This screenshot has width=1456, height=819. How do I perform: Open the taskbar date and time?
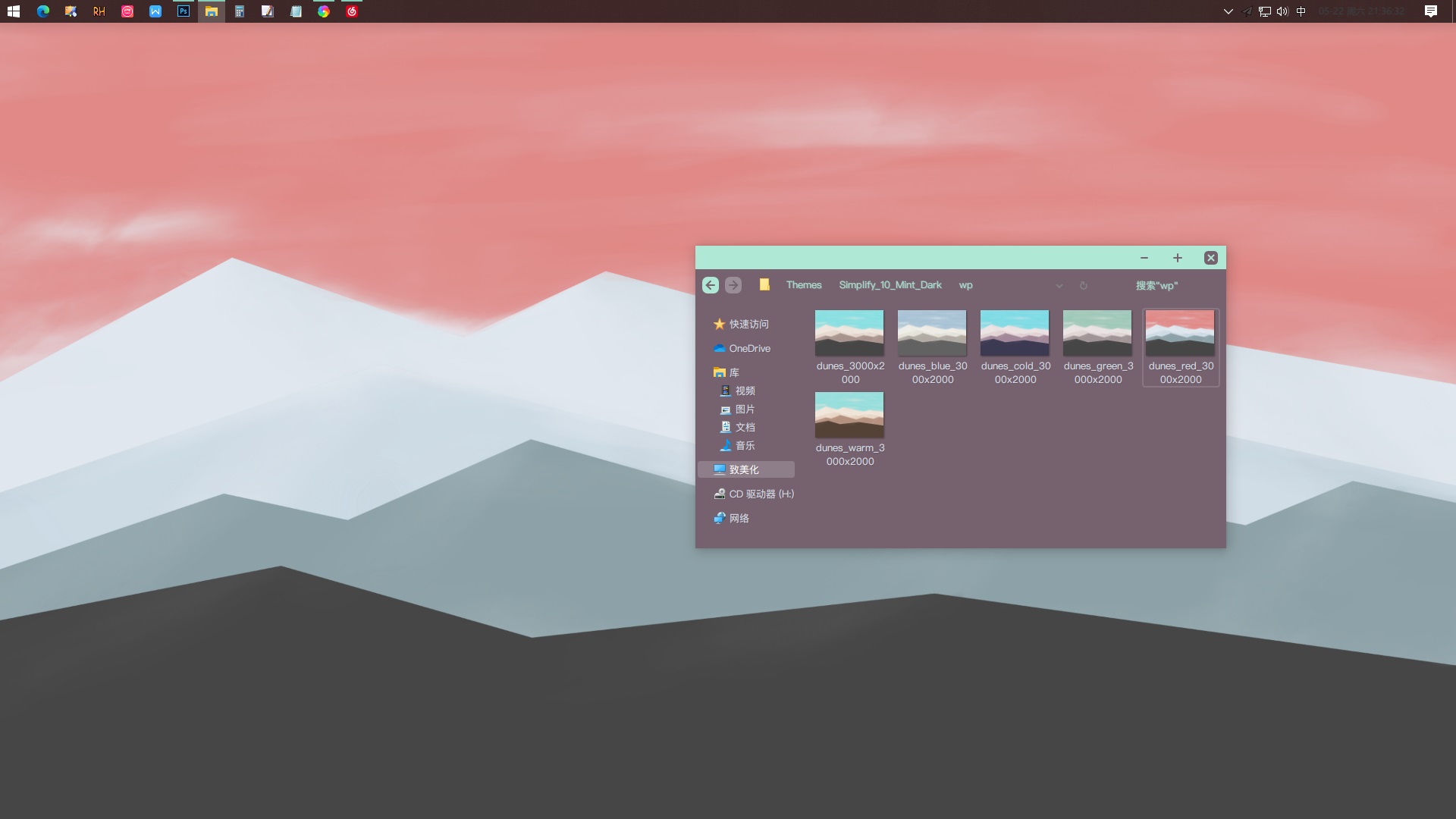1361,11
